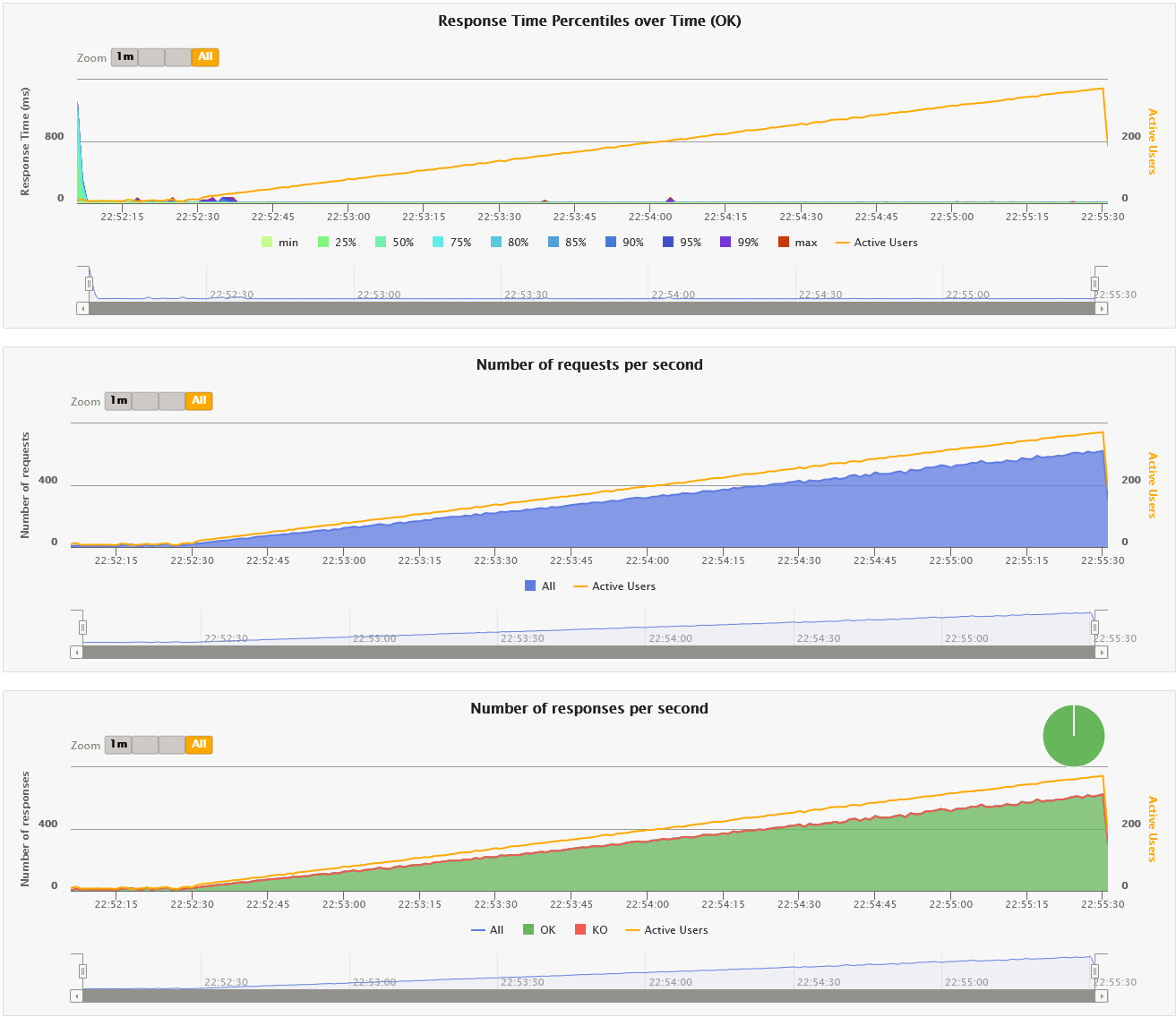Click right scroll arrow of Response Time navigator
Screen dimensions: 1176x1017
coord(1102,308)
